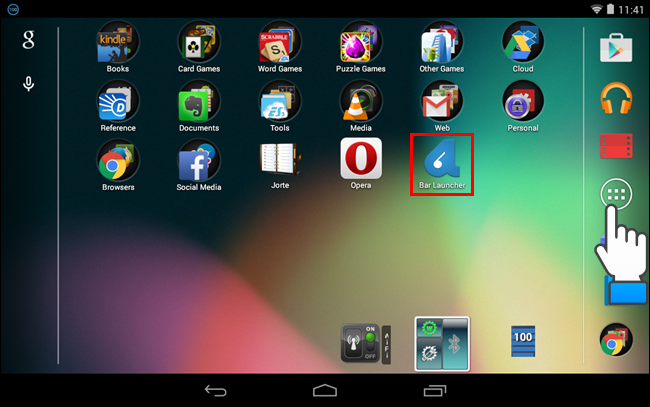The width and height of the screenshot is (650, 407).
Task: Open the Documents folder
Action: point(199,102)
